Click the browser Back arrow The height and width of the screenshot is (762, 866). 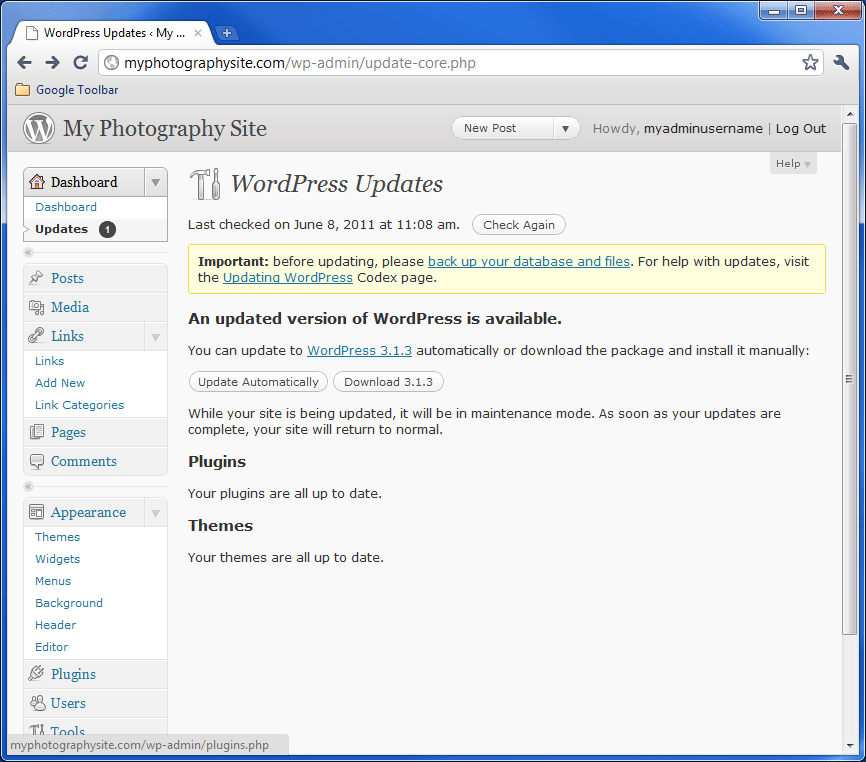tap(24, 62)
